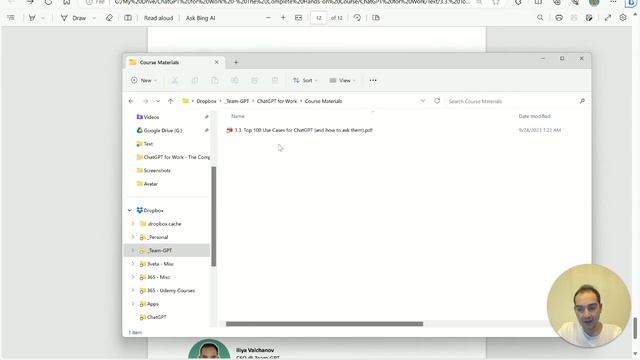Expand the .dropbox.cache folder
Viewport: 640px width, 360px height.
[133, 224]
